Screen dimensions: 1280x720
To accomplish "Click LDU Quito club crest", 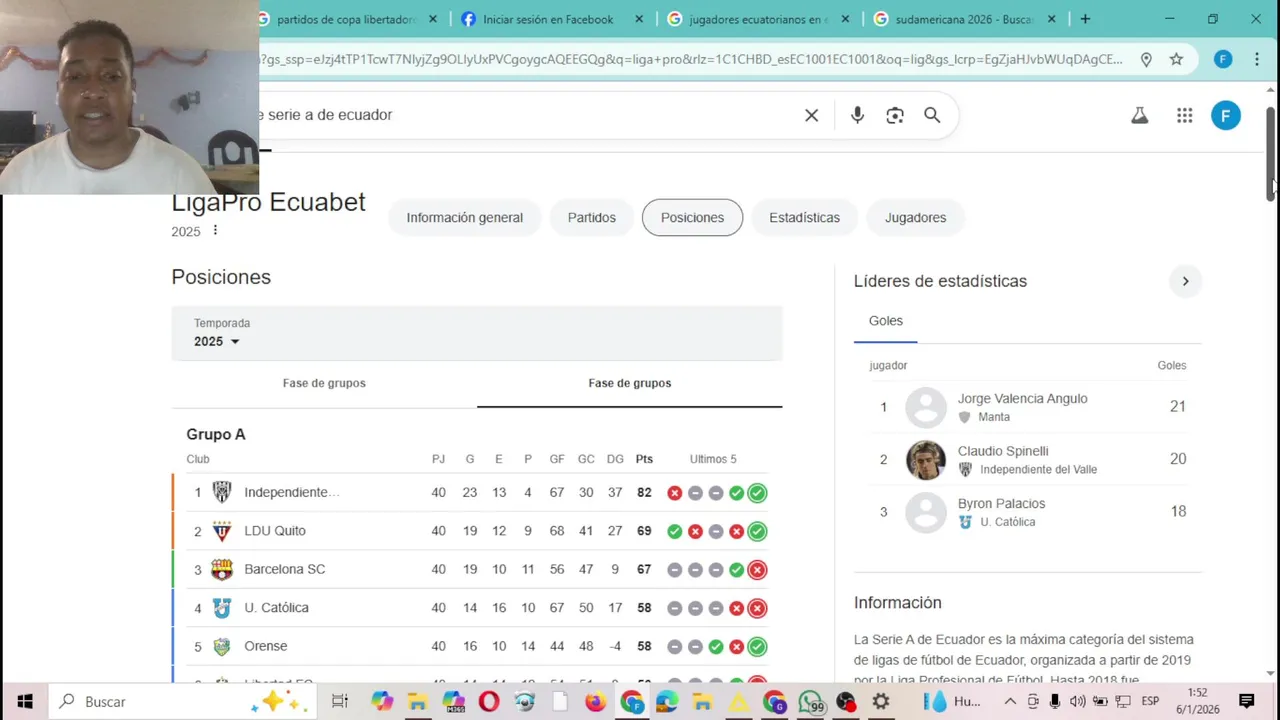I will tap(222, 531).
